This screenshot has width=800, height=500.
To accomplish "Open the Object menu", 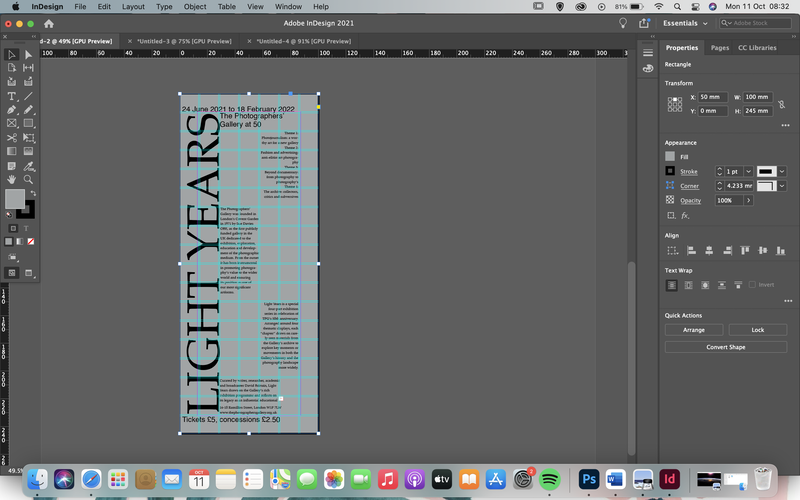I will tap(195, 7).
